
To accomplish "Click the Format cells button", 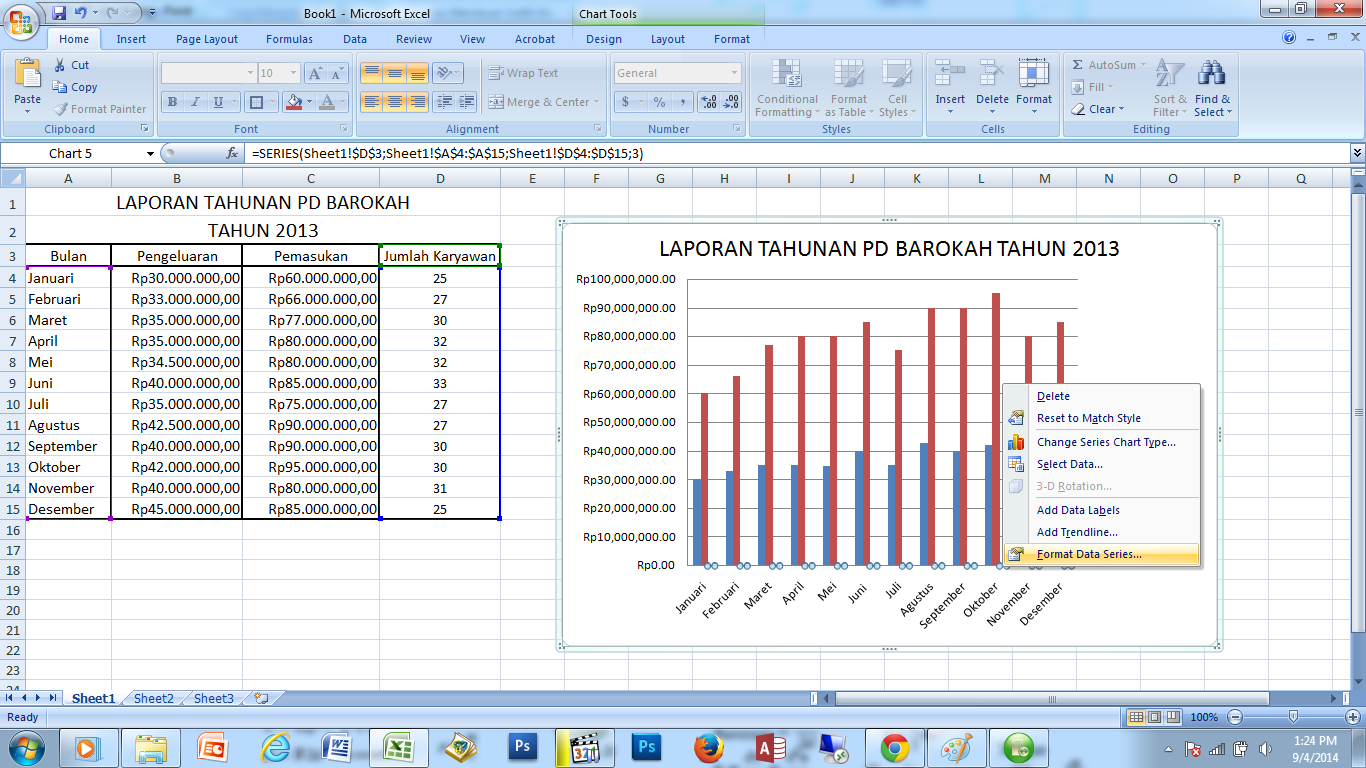I will coord(1034,88).
